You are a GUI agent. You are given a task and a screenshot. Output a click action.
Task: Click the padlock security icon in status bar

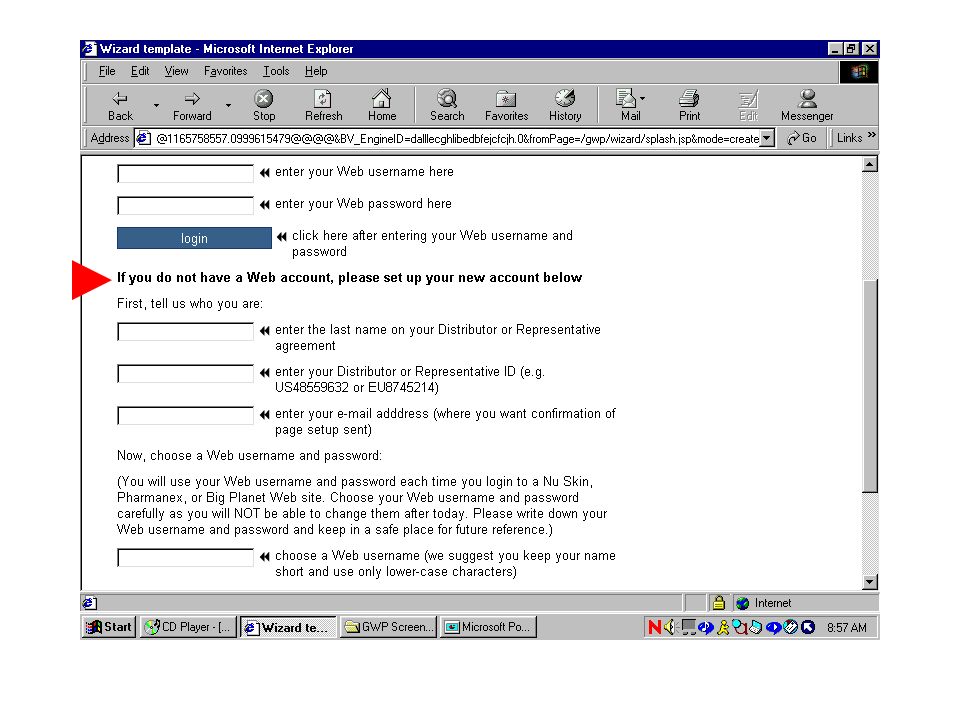point(719,603)
